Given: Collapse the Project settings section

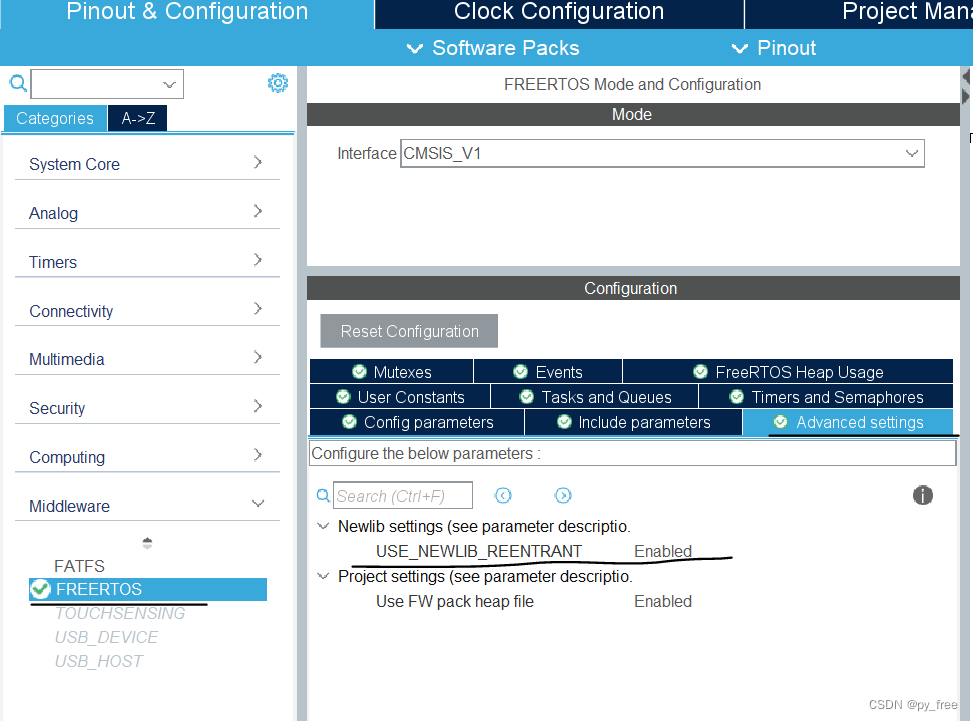Looking at the screenshot, I should 323,576.
